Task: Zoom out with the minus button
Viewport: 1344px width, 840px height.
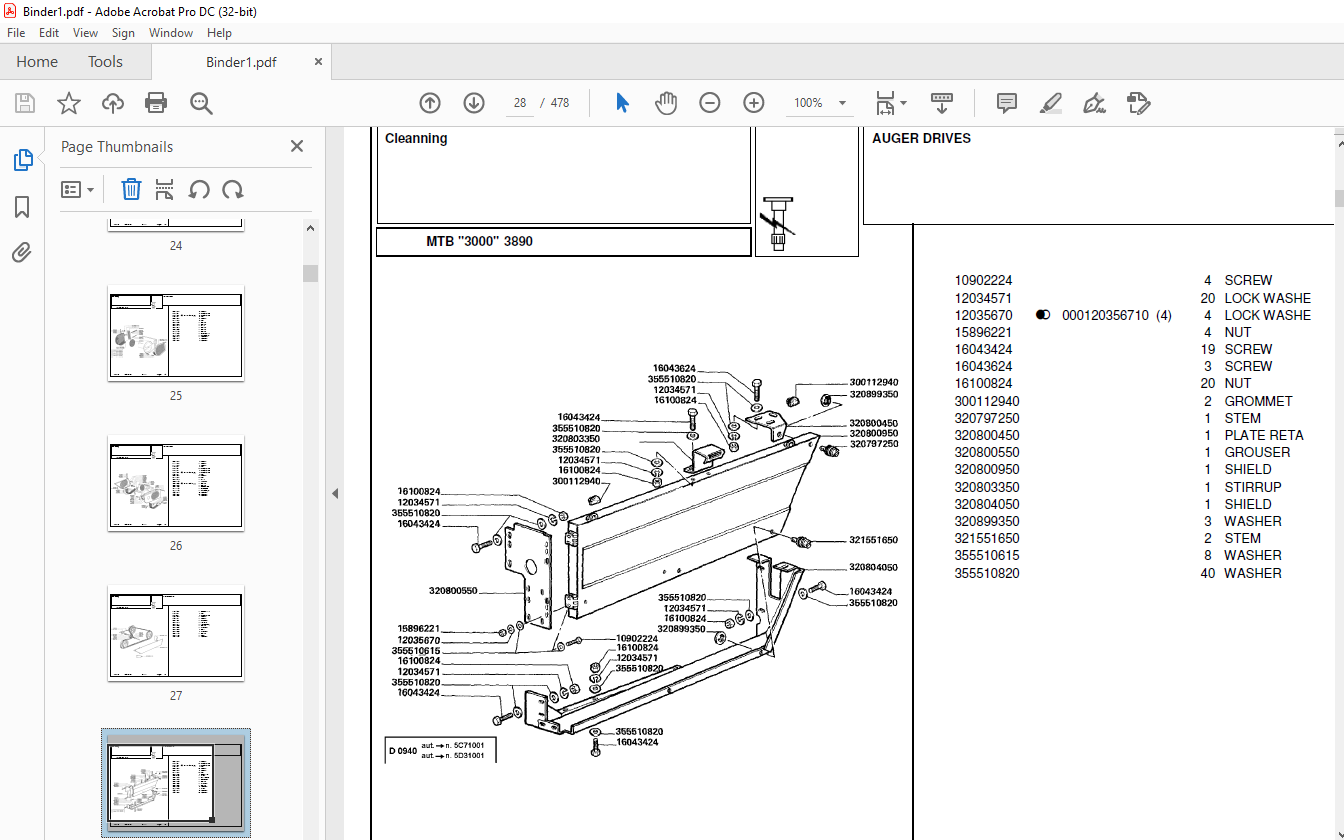Action: (710, 103)
